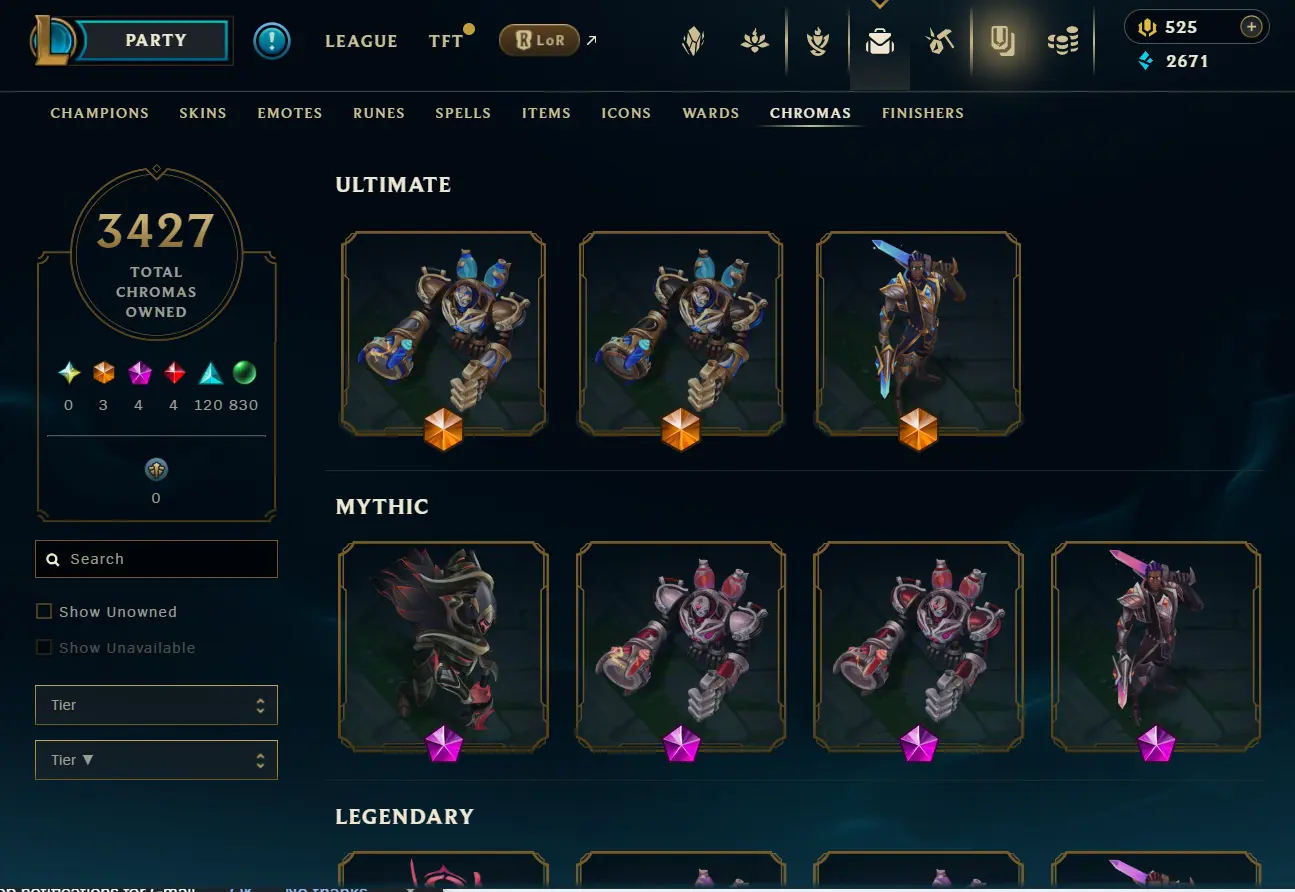Viewport: 1295px width, 892px height.
Task: Switch to the Skins tab
Action: pos(203,113)
